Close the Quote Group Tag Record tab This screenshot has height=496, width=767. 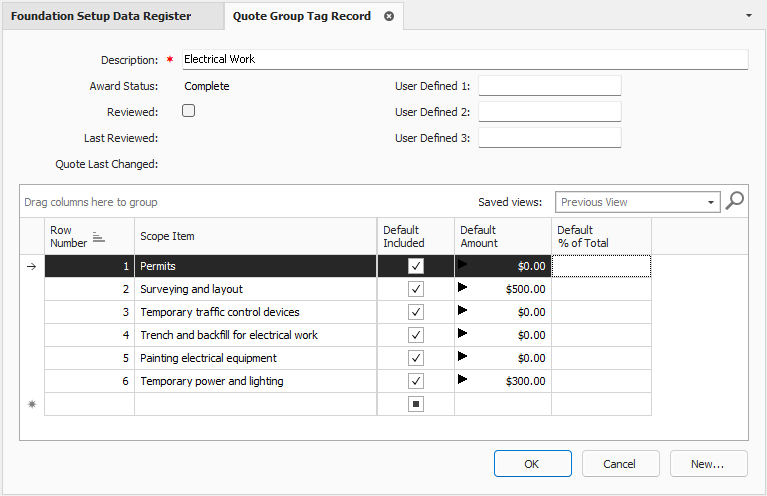pos(389,16)
